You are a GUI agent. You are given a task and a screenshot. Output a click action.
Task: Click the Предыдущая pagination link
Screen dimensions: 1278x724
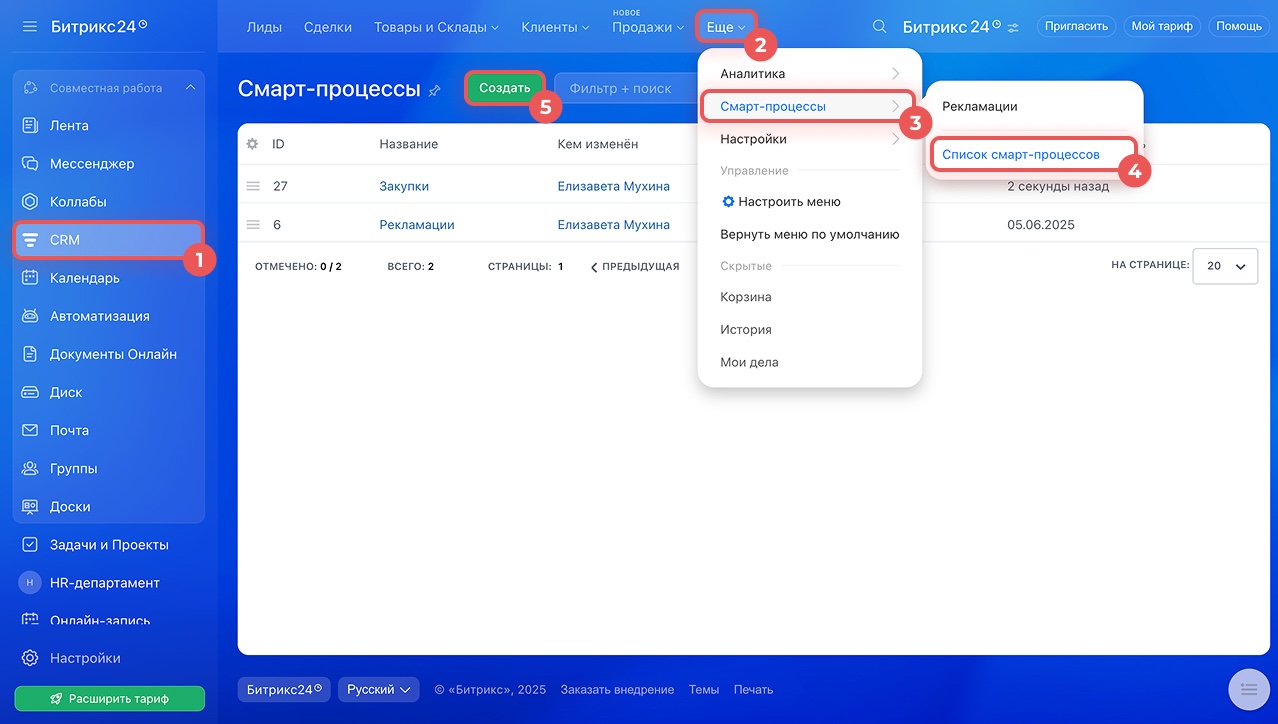tap(635, 267)
